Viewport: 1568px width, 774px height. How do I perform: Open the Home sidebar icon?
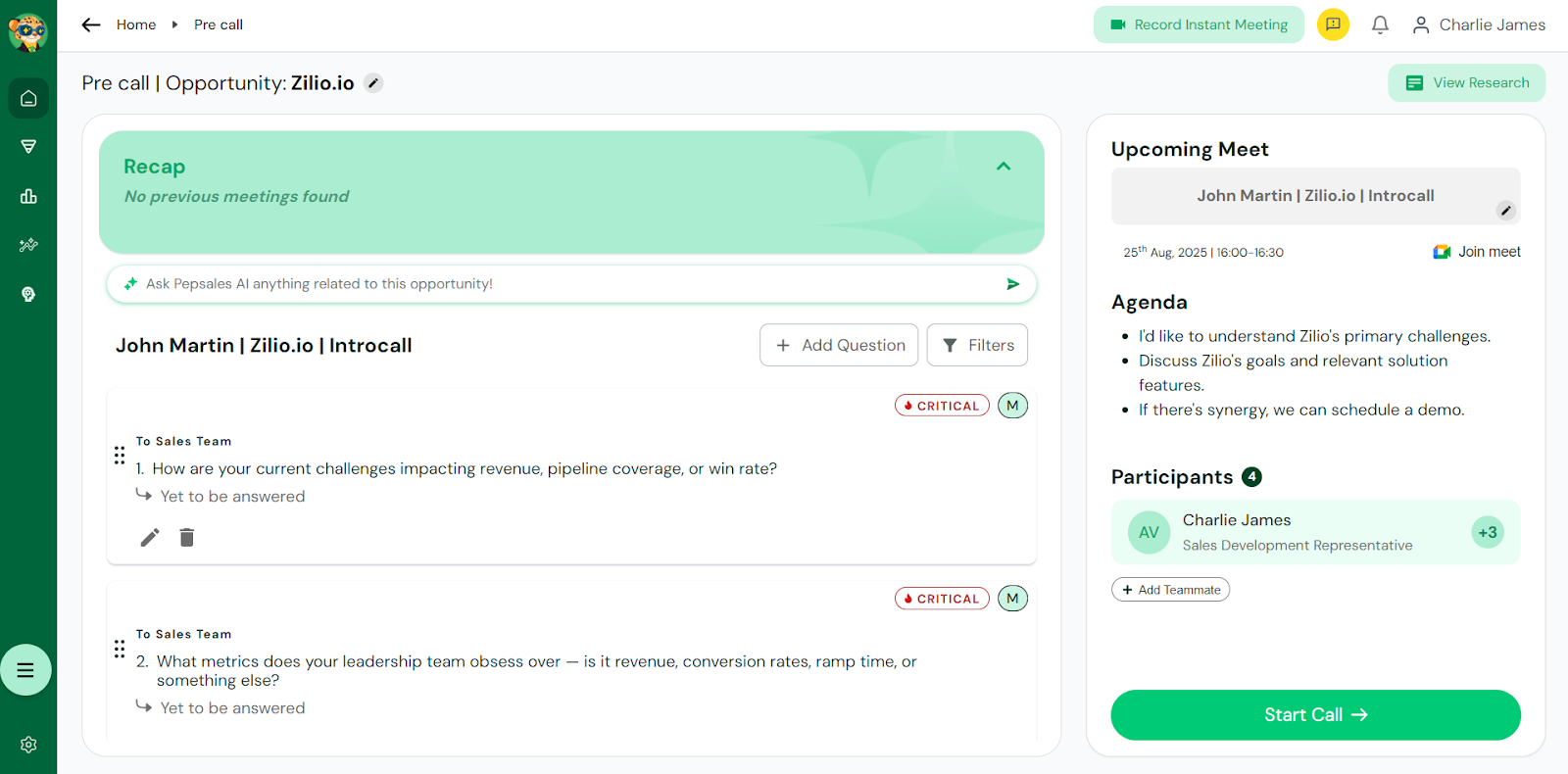point(28,98)
